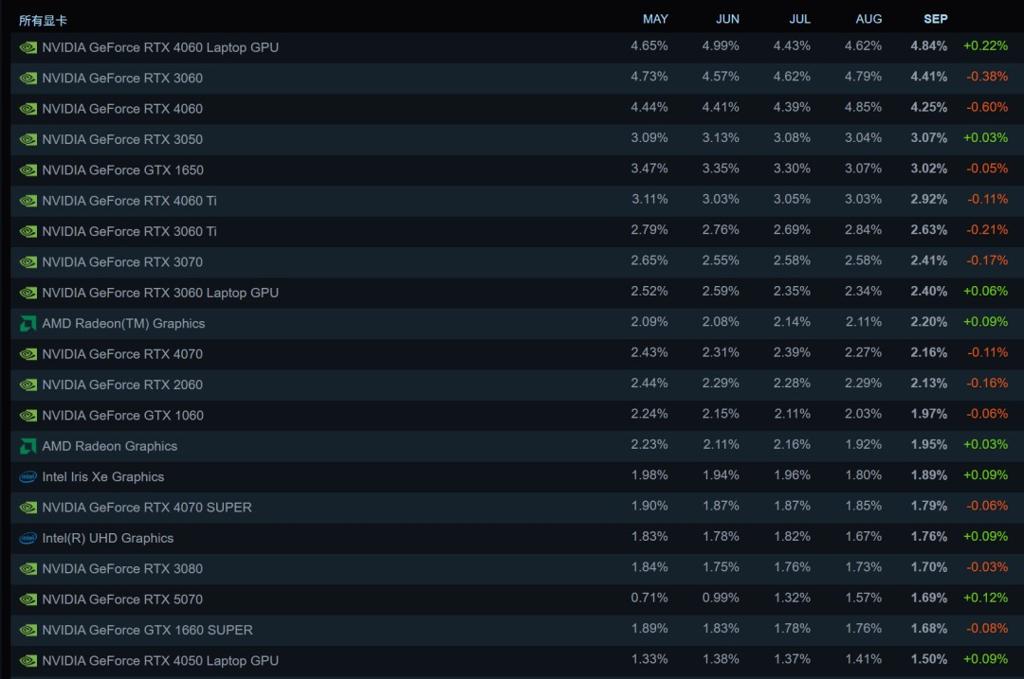
Task: Click the 所有显卡 heading
Action: coord(43,20)
